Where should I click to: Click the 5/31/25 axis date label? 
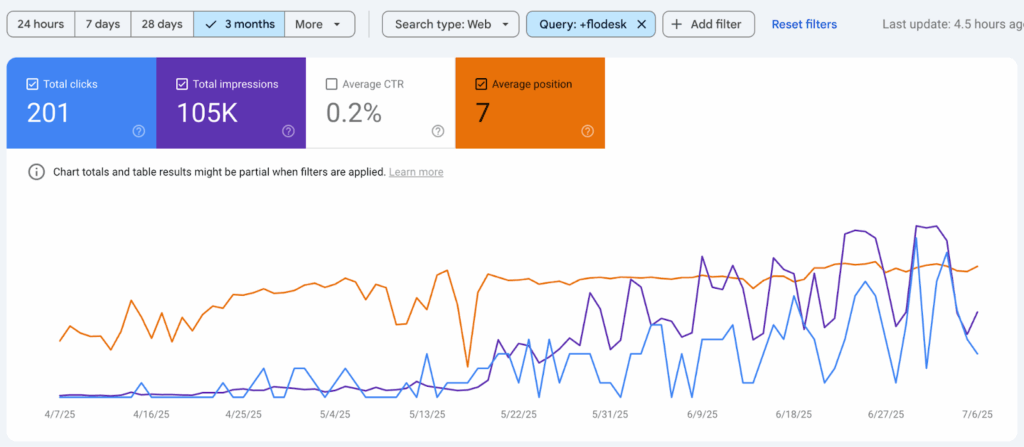pos(610,414)
